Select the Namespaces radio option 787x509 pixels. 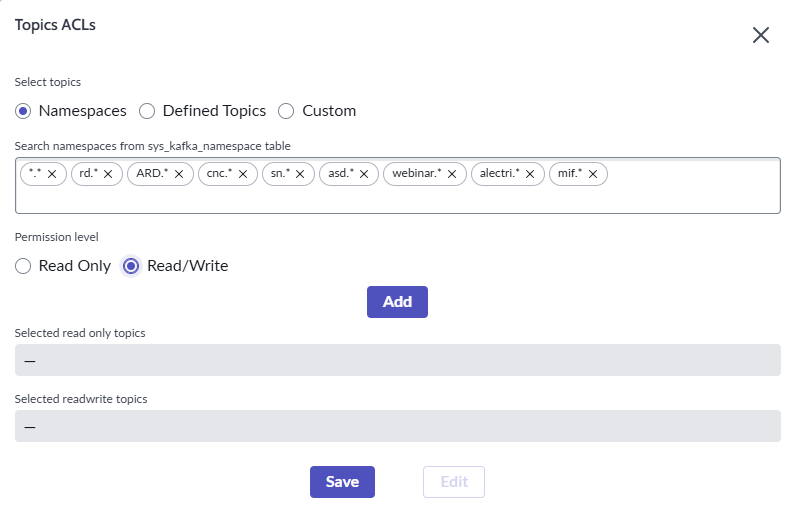click(x=23, y=111)
